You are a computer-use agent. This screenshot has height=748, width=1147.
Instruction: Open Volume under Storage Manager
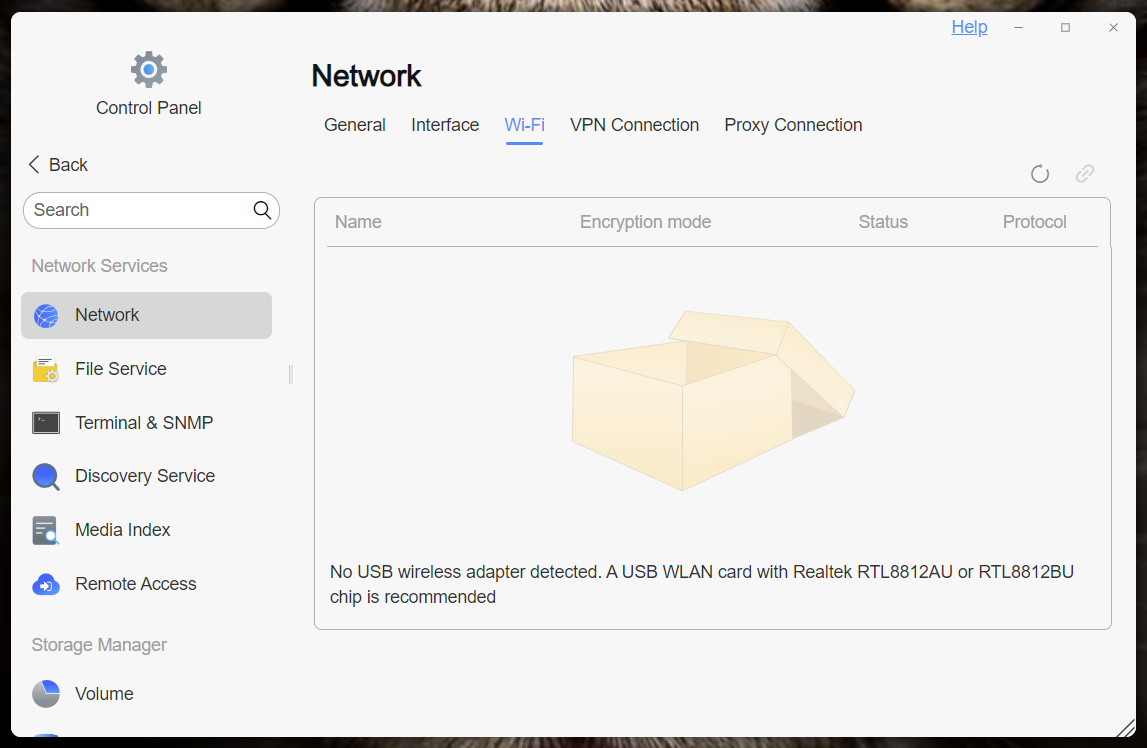click(x=146, y=694)
